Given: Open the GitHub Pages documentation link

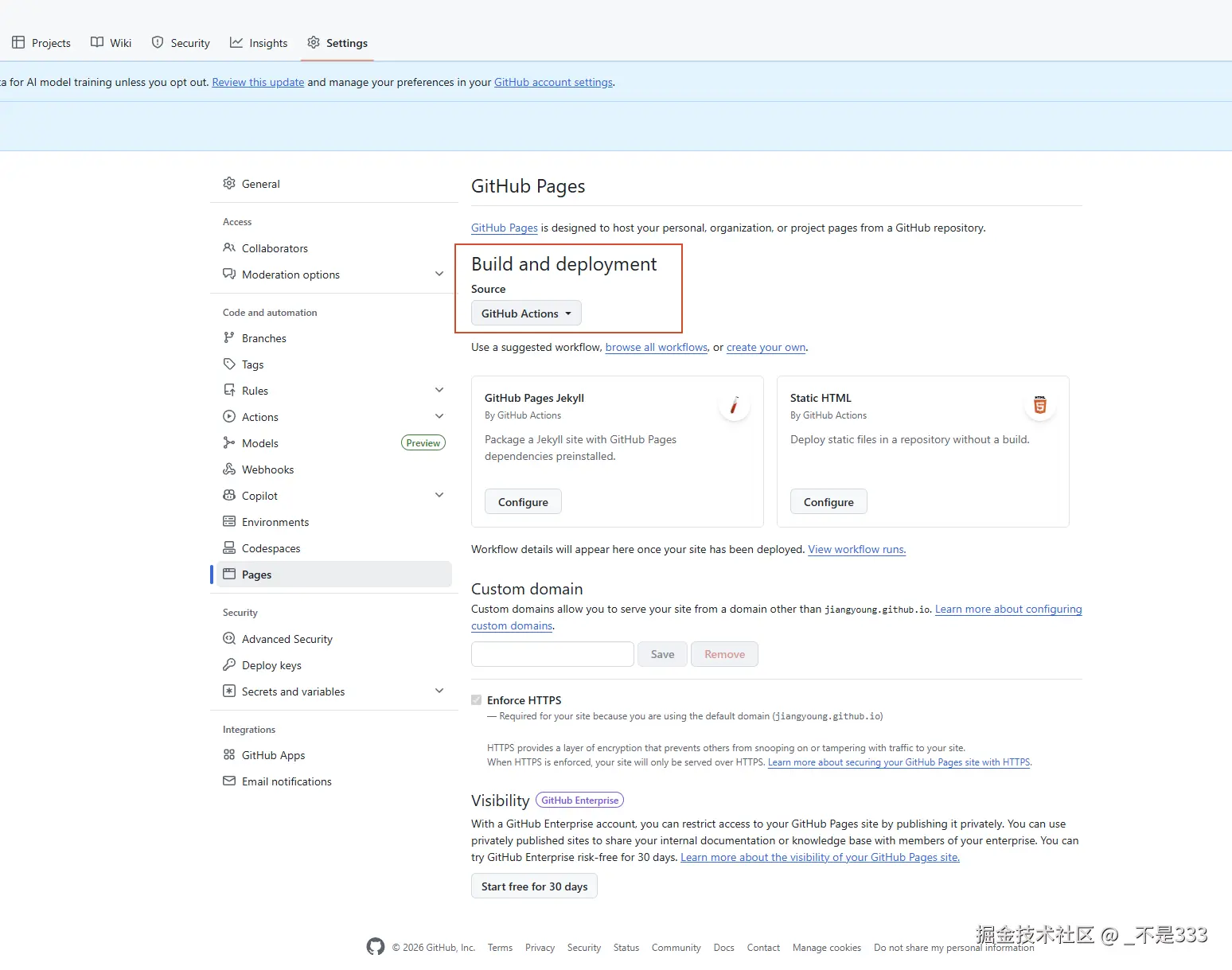Looking at the screenshot, I should point(505,228).
